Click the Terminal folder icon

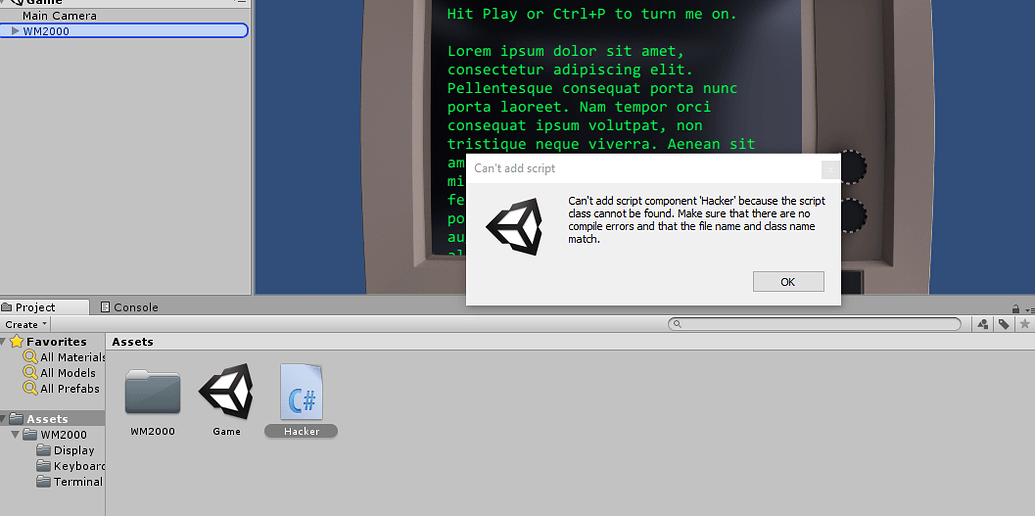[x=44, y=482]
